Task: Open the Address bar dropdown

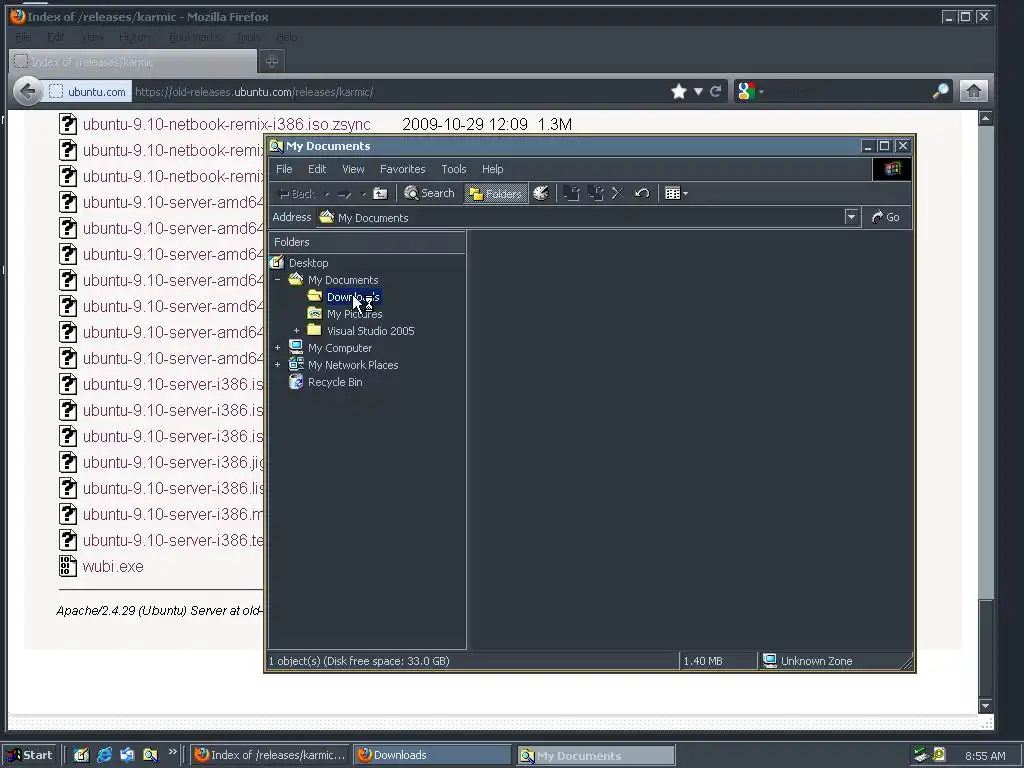Action: click(x=851, y=217)
